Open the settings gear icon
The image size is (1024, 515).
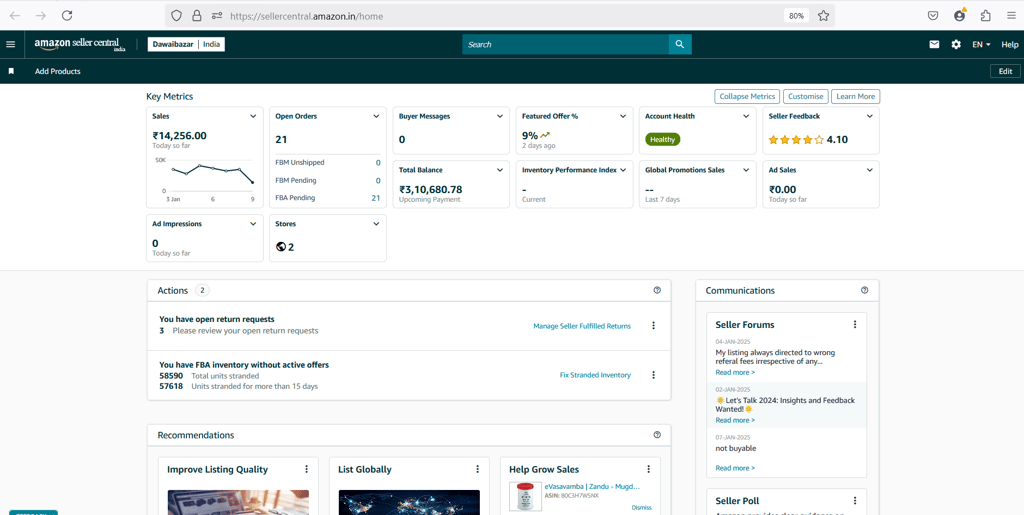[x=956, y=44]
